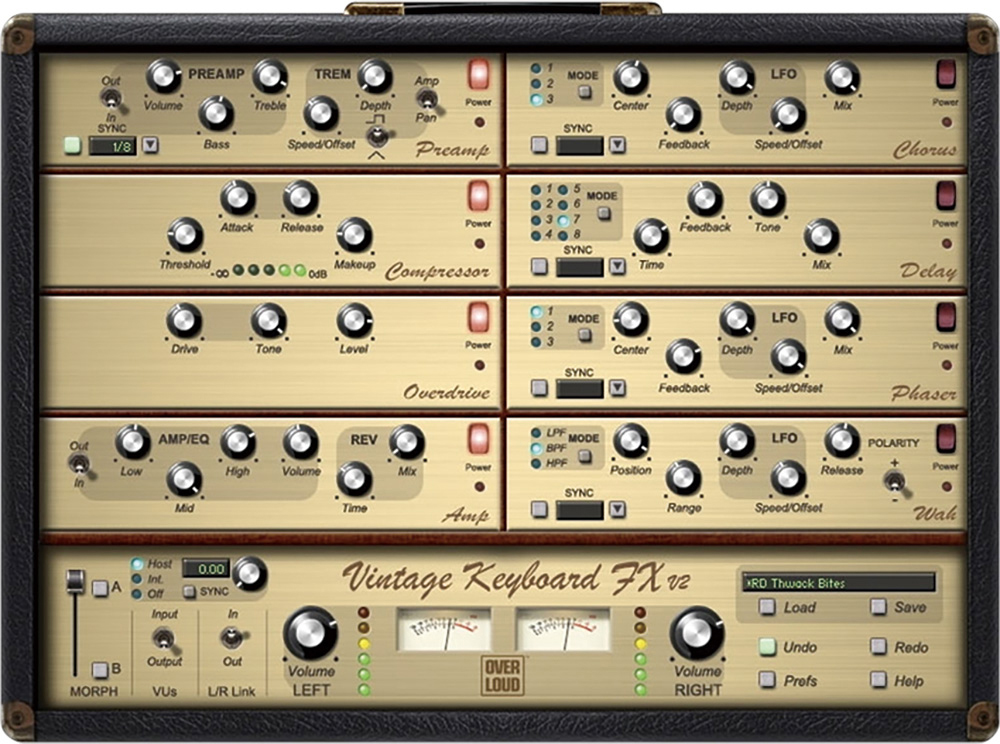The height and width of the screenshot is (744, 1000).
Task: Open Help
Action: 879,680
